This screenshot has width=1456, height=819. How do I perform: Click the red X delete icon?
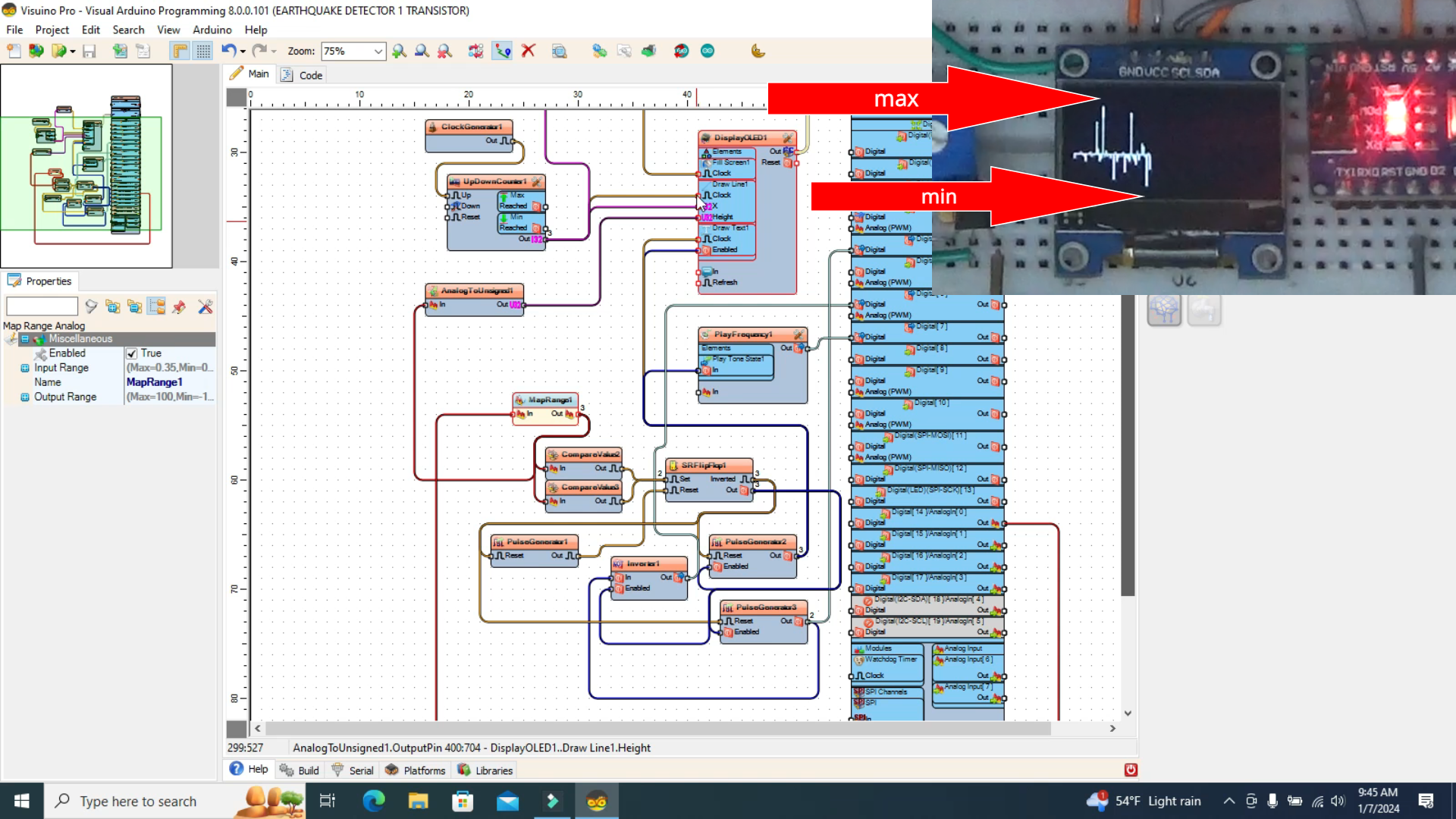tap(529, 51)
